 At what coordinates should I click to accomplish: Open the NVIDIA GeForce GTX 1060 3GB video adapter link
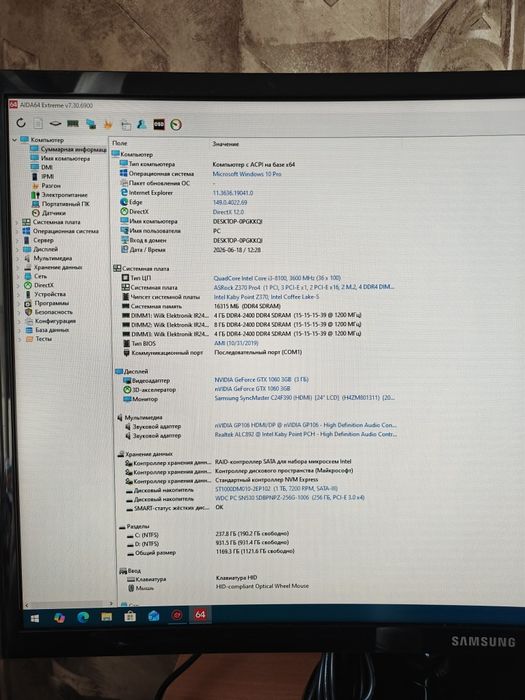point(261,379)
